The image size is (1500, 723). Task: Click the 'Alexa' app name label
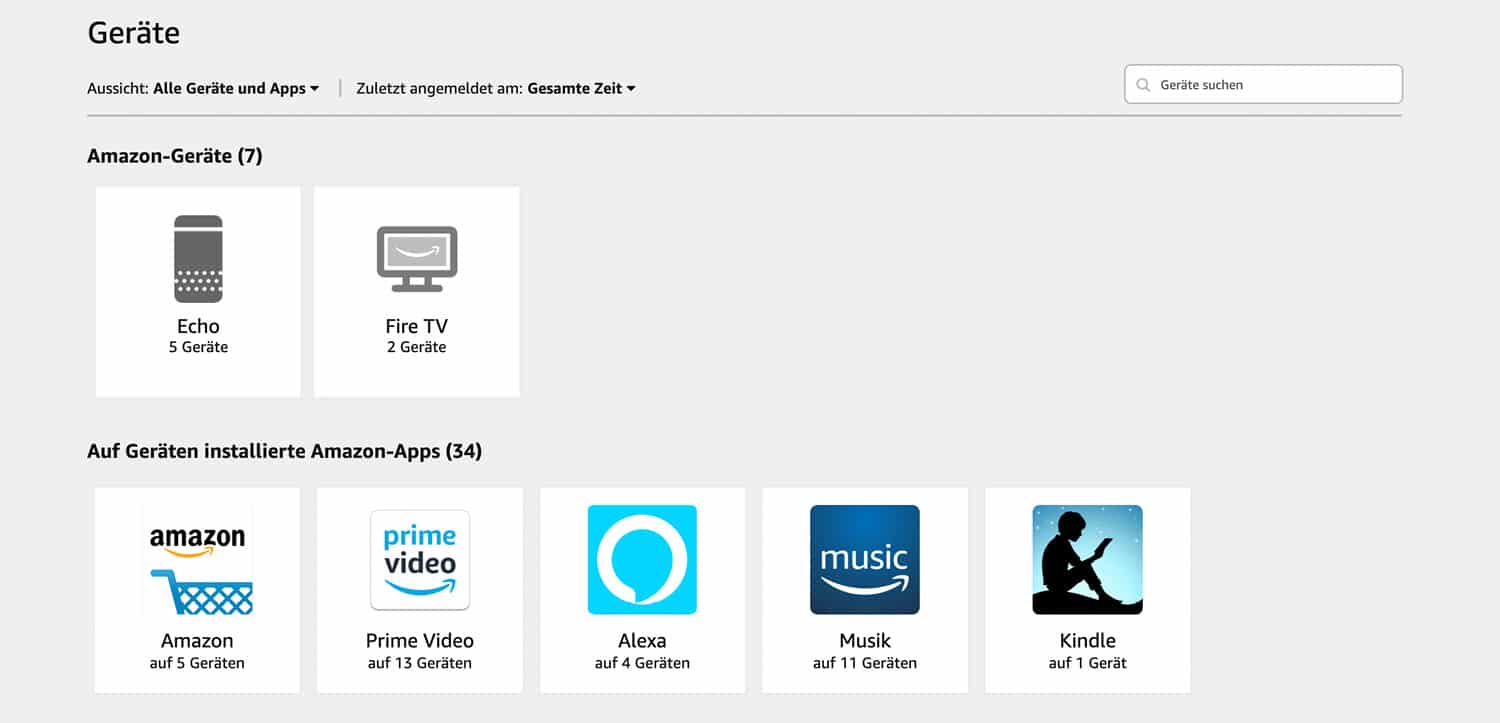[x=642, y=641]
